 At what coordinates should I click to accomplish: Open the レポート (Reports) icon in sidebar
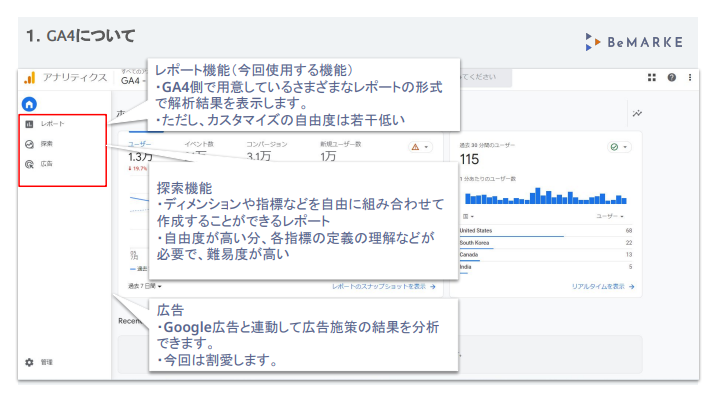tap(29, 124)
